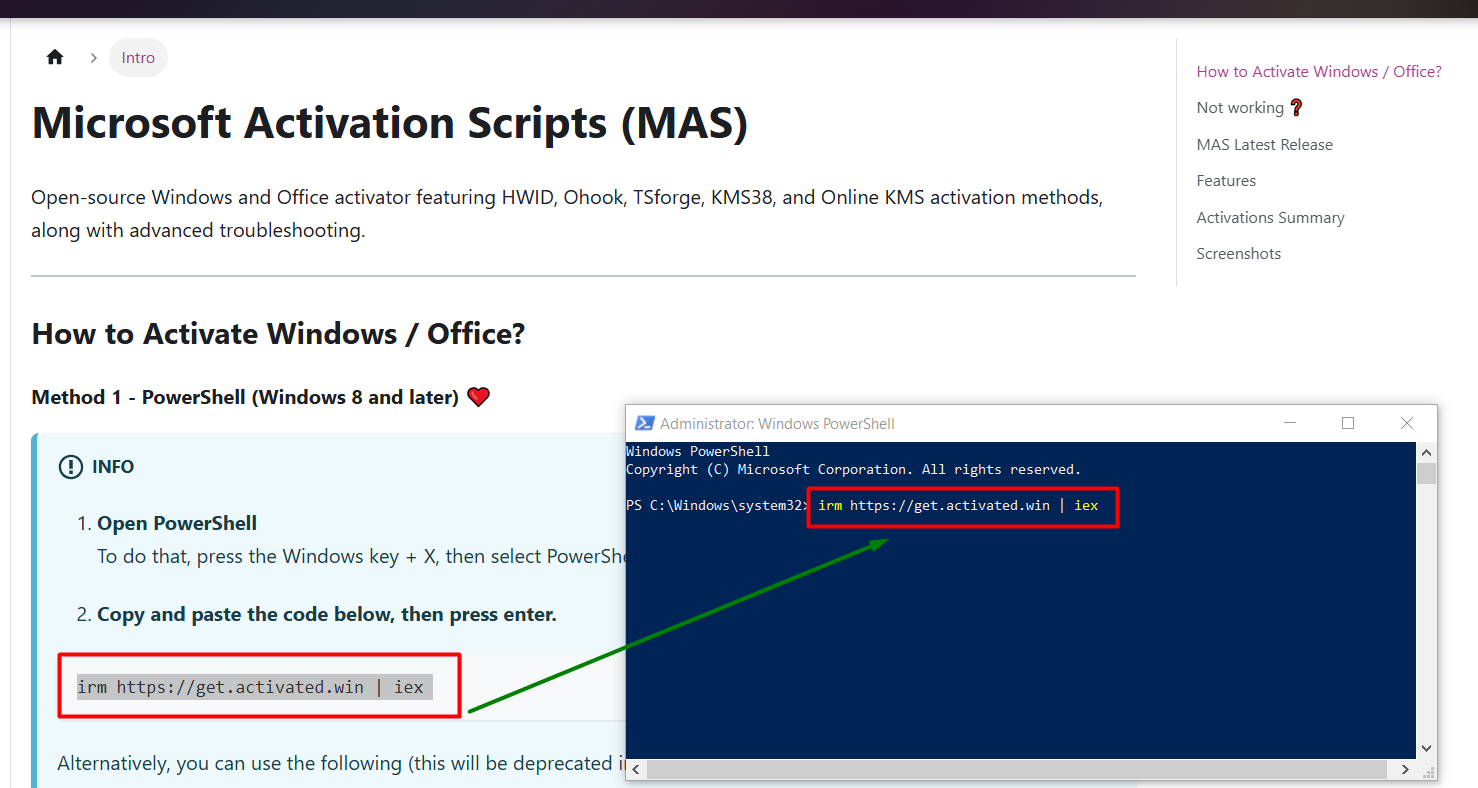Jump to How to Activate Windows / Office?
The image size is (1478, 788).
(x=1319, y=71)
